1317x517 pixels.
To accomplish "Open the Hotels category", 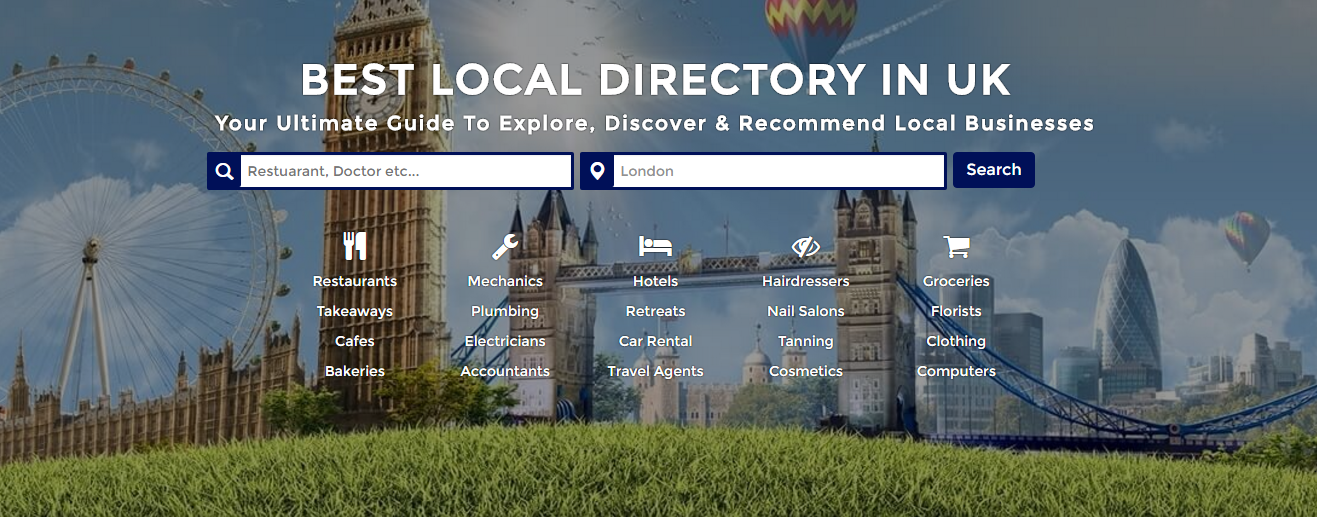I will (x=655, y=281).
